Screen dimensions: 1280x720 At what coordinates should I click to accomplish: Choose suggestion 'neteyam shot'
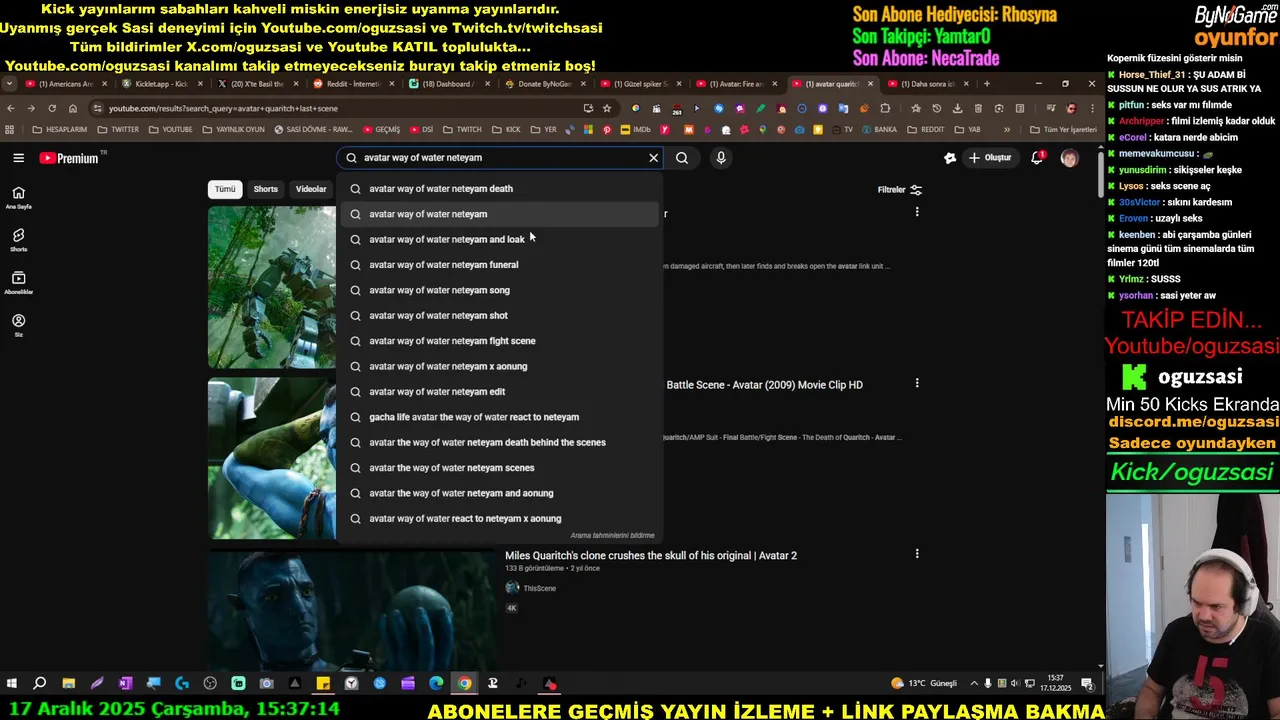(x=499, y=315)
